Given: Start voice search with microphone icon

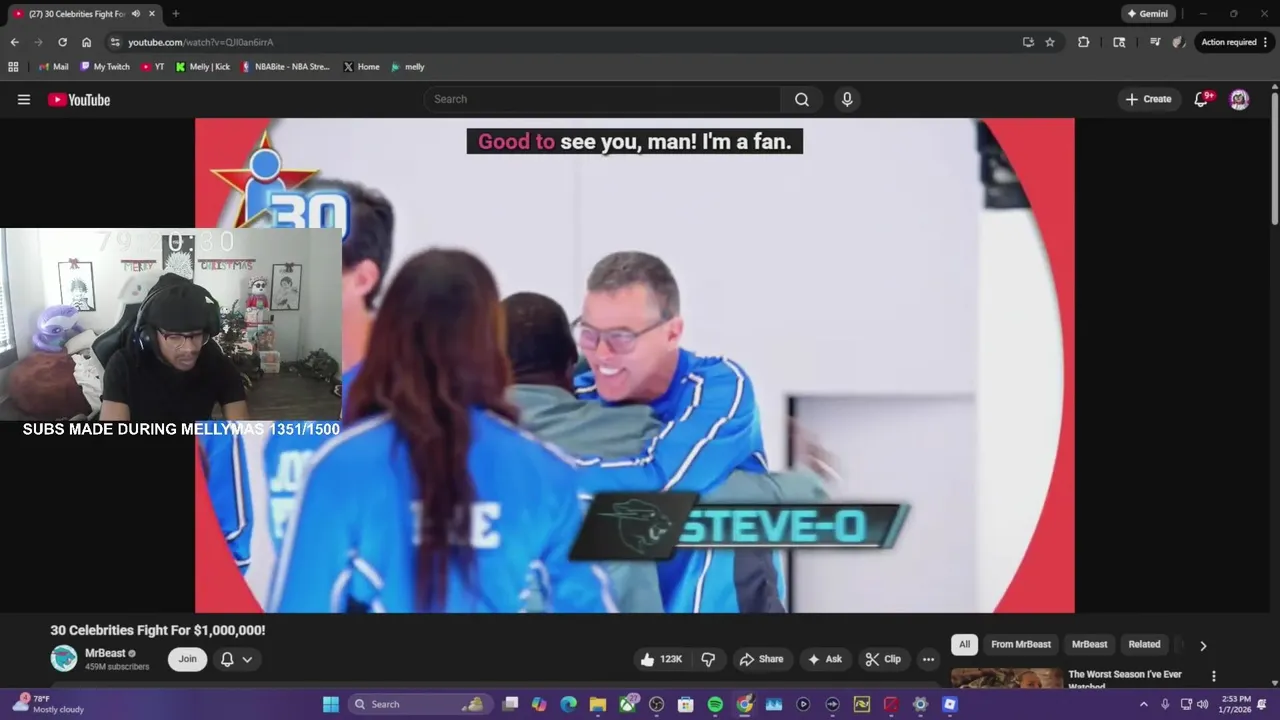Looking at the screenshot, I should (x=847, y=99).
